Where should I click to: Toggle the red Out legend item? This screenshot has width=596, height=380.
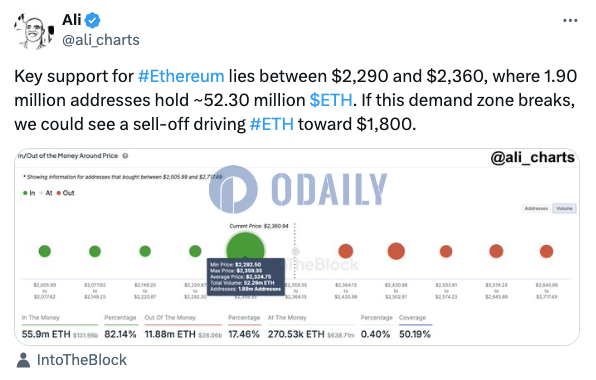pyautogui.click(x=65, y=193)
